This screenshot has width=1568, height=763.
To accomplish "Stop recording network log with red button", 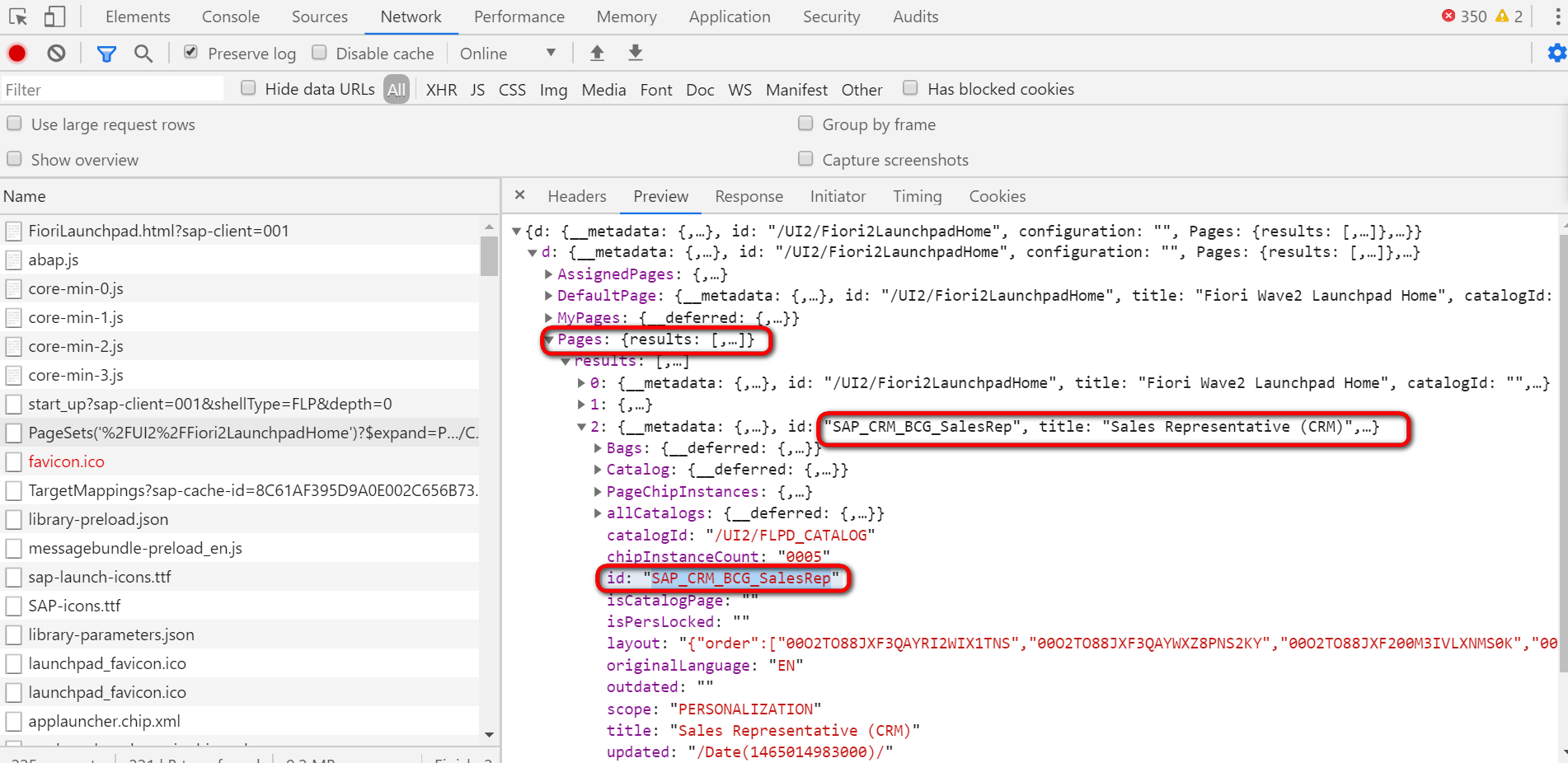I will [17, 54].
